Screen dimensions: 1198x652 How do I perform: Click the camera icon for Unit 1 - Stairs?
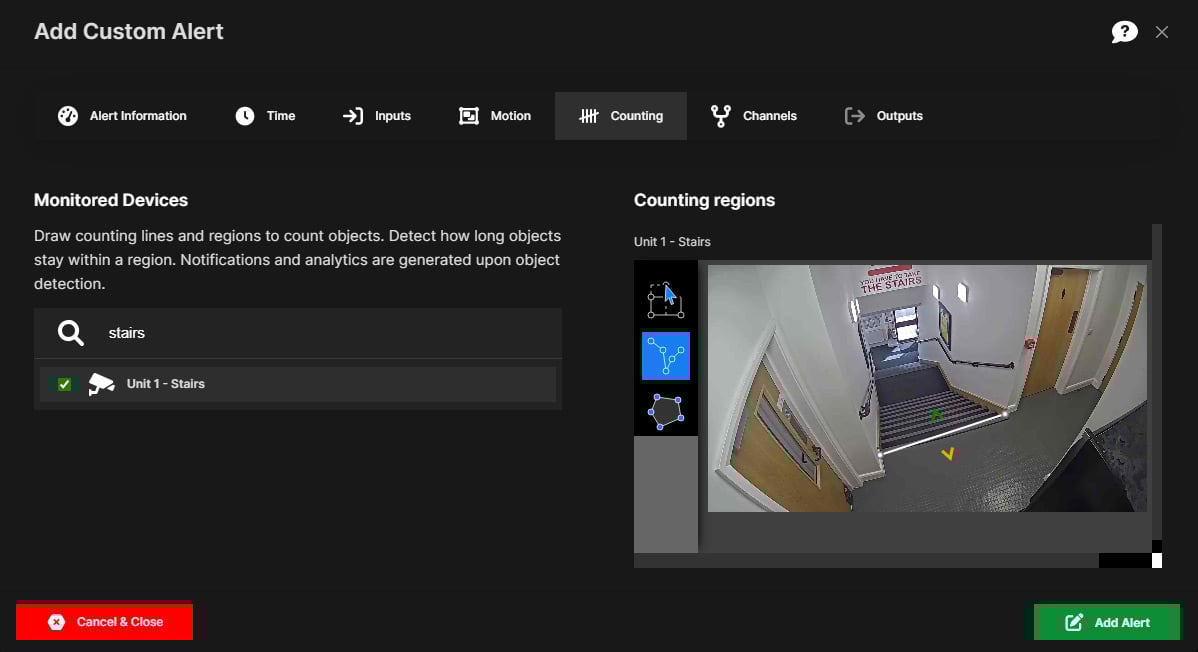pyautogui.click(x=101, y=384)
